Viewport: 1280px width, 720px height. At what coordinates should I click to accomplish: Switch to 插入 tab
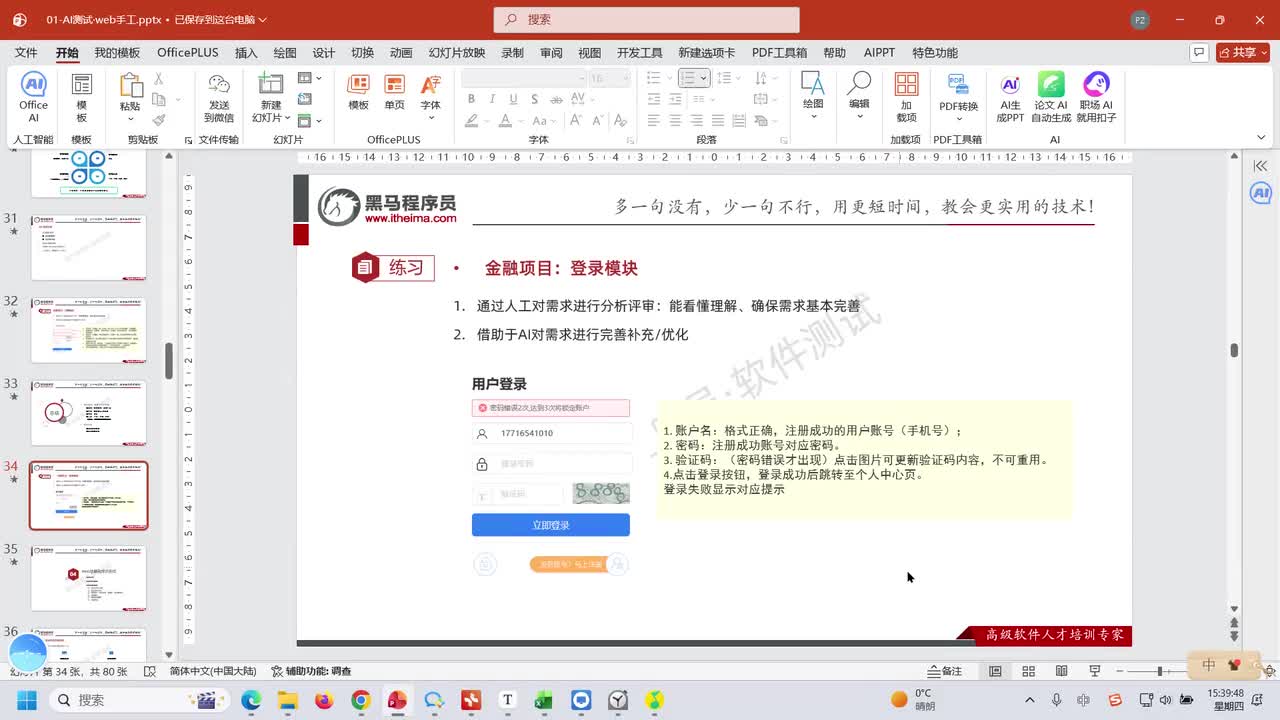[246, 53]
